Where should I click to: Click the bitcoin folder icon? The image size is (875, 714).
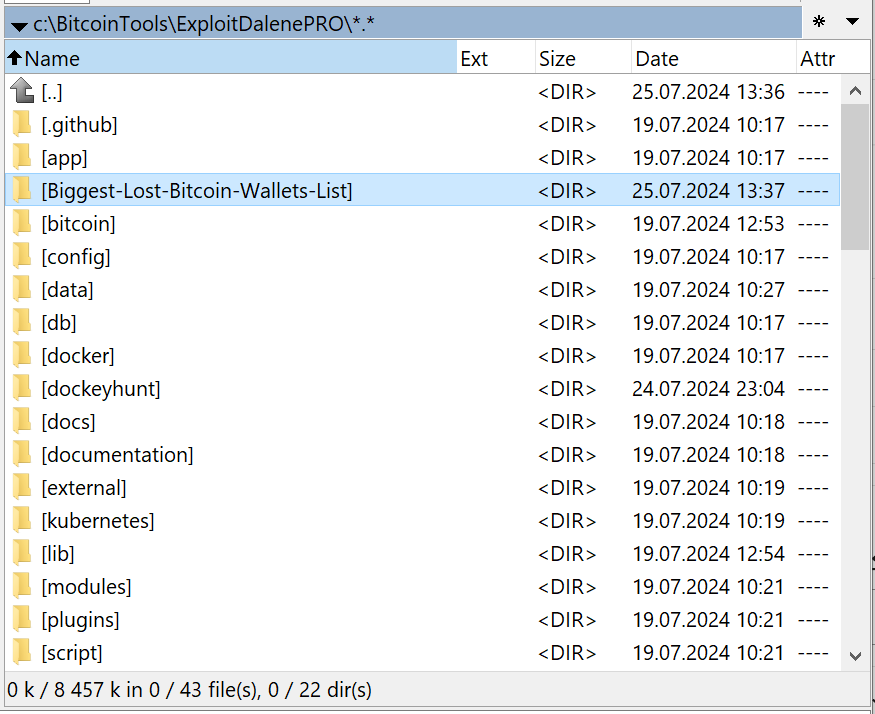[x=22, y=223]
